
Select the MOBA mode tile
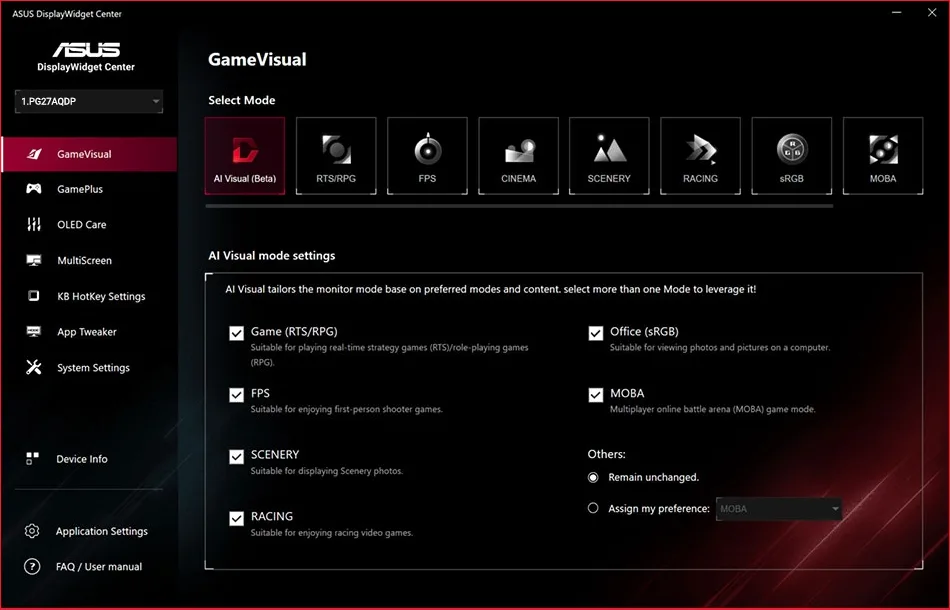click(883, 156)
